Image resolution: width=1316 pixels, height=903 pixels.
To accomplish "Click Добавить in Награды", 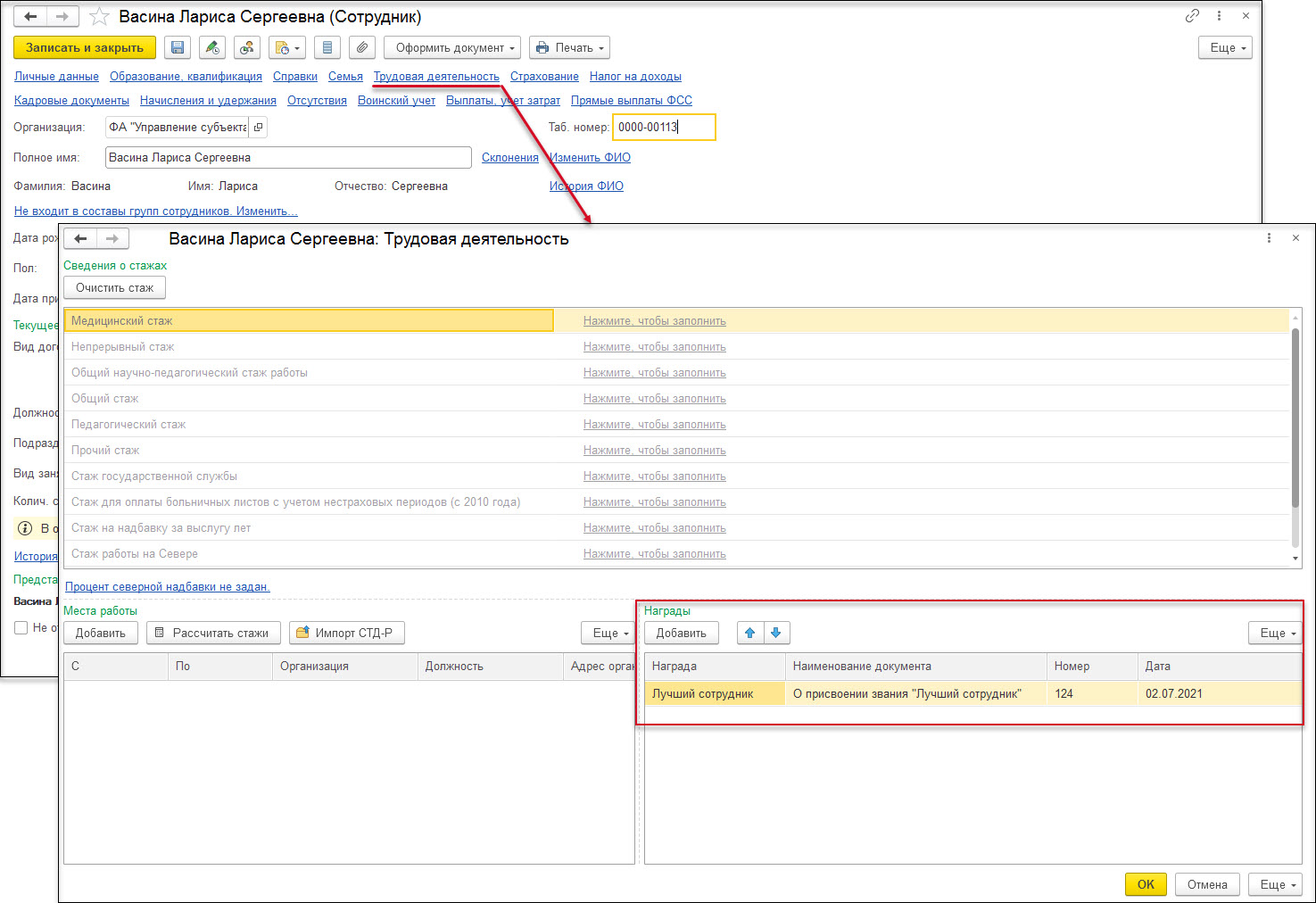I will pos(682,633).
